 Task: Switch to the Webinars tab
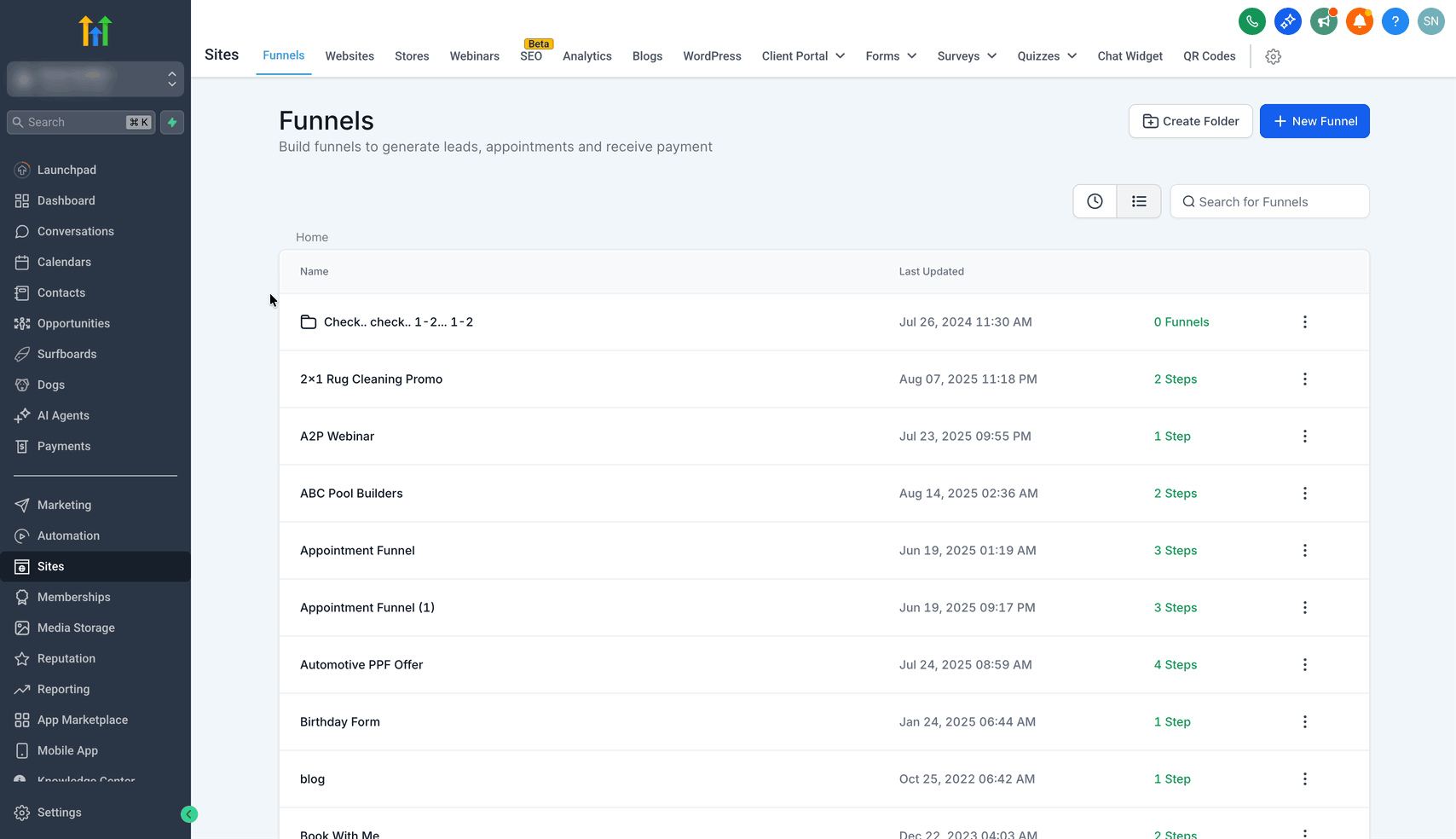tap(475, 56)
